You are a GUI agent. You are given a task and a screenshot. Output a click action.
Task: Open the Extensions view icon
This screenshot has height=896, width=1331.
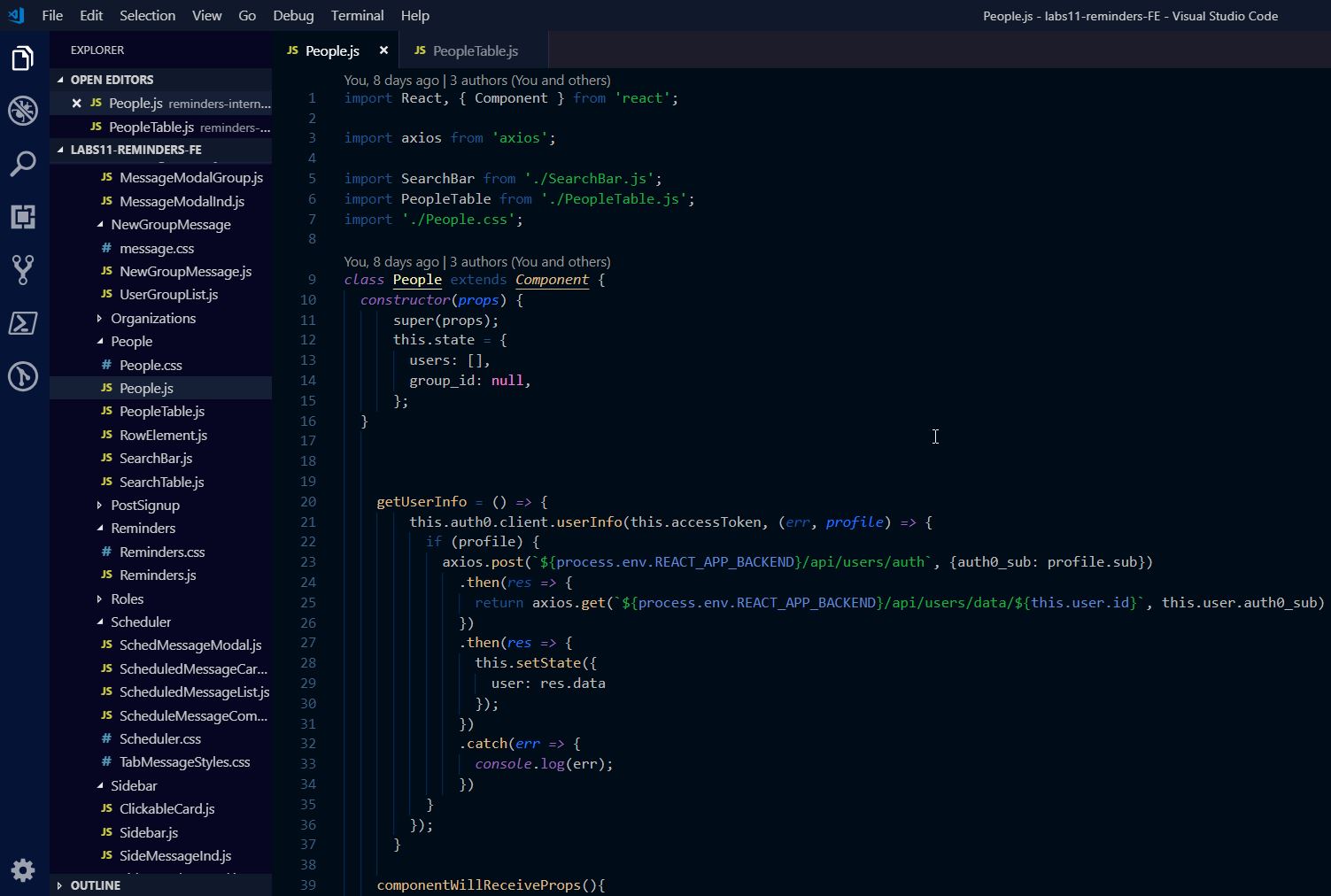(23, 217)
